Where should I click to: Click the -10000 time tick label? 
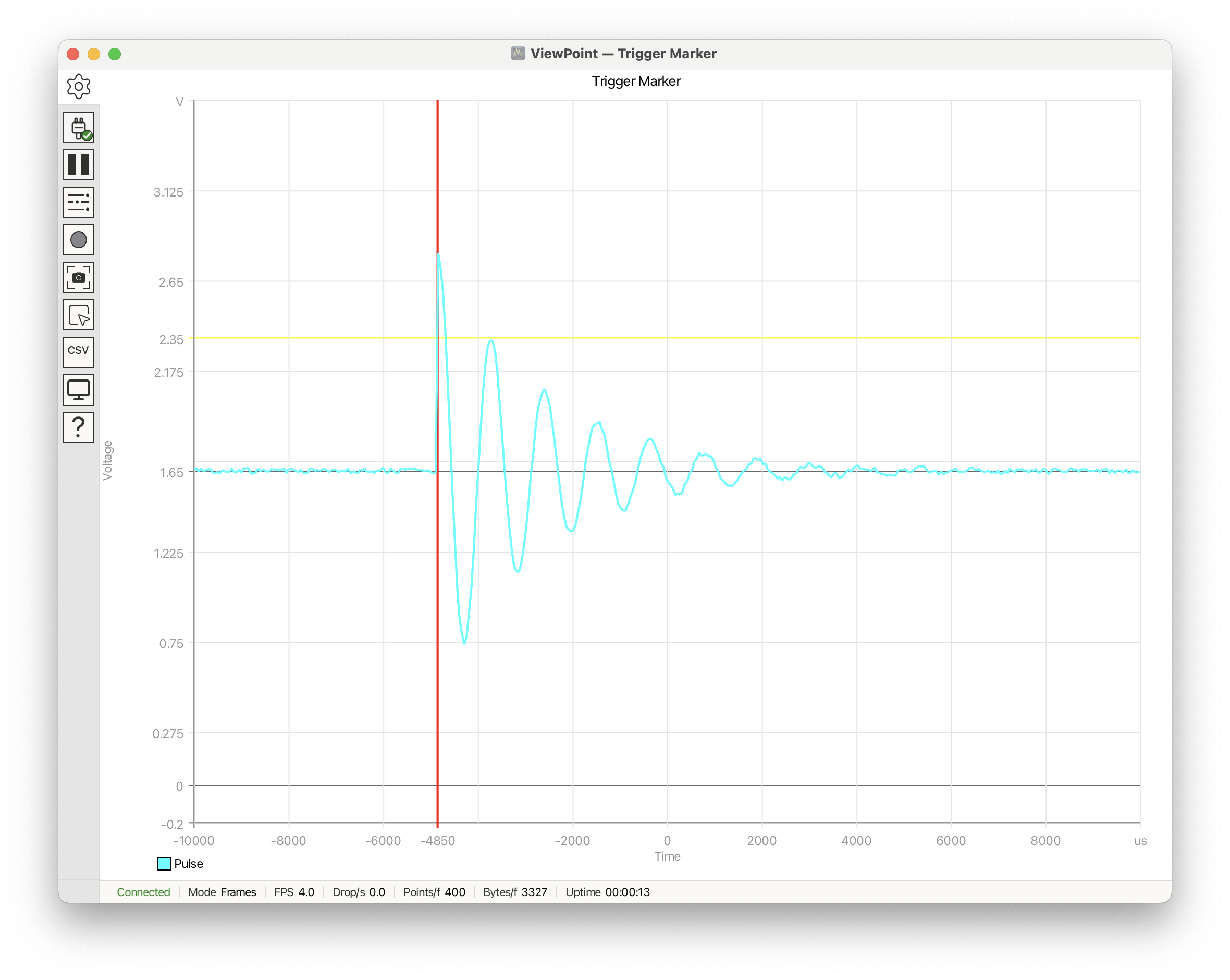click(x=194, y=841)
